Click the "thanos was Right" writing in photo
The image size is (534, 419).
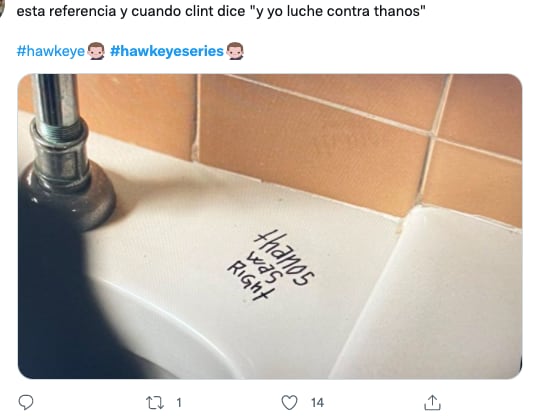[271, 266]
